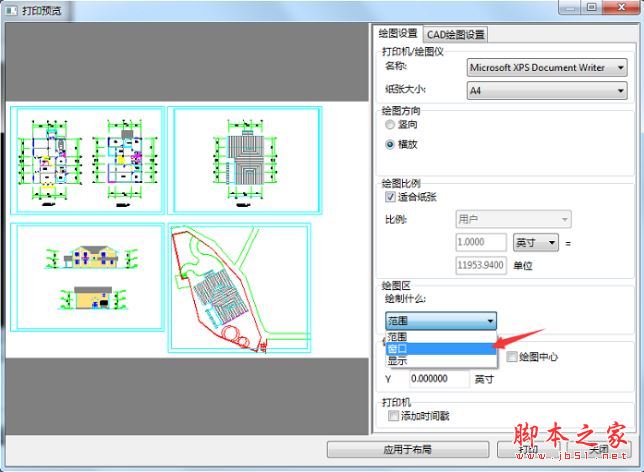Image resolution: width=644 pixels, height=472 pixels.
Task: Open the 英寸 unit dropdown
Action: [536, 242]
